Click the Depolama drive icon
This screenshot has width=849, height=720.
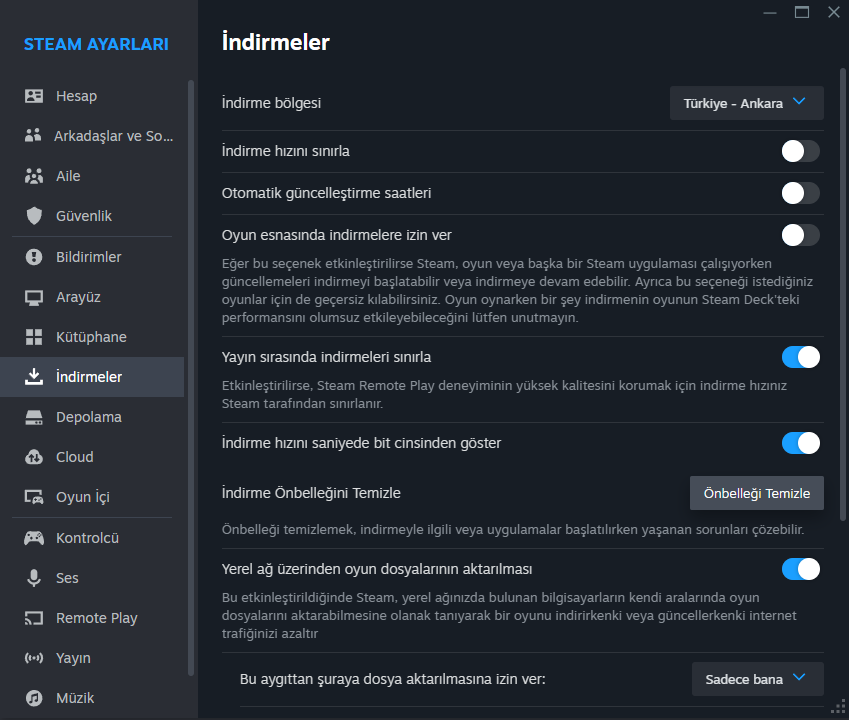click(x=34, y=417)
